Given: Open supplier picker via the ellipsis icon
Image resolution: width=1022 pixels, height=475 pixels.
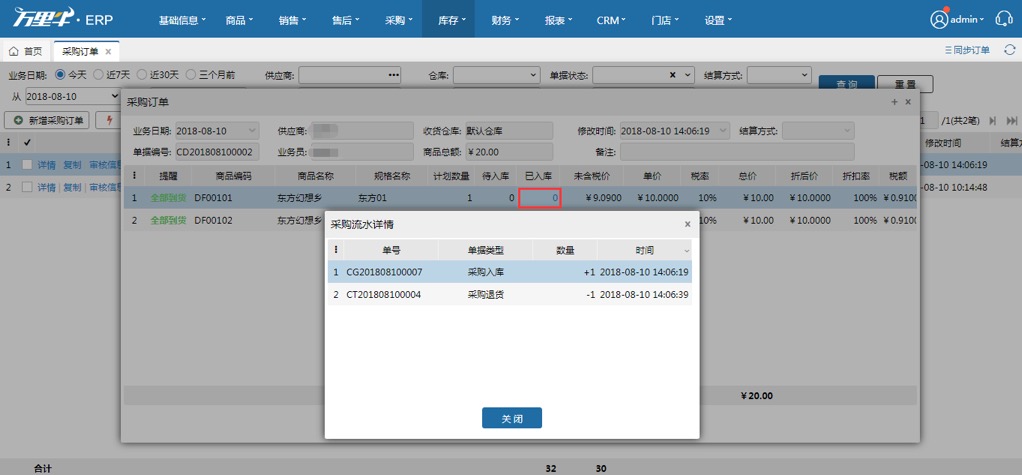Looking at the screenshot, I should pyautogui.click(x=393, y=76).
